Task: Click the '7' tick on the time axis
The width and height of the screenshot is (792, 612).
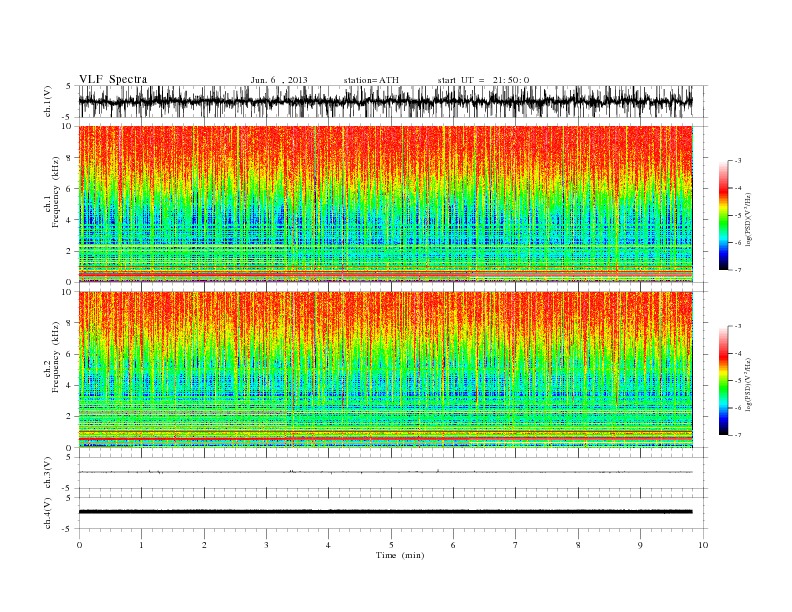Action: click(x=516, y=545)
